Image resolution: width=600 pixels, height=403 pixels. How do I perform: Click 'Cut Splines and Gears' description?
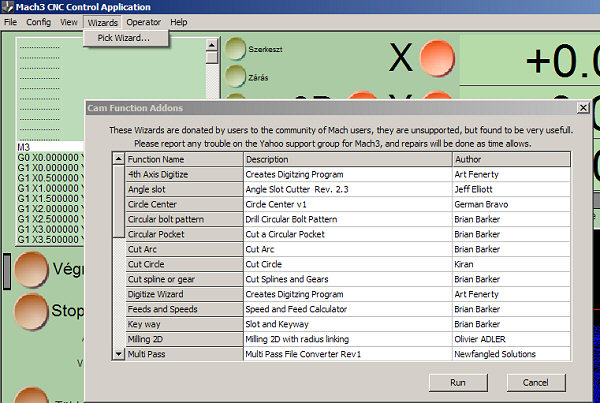click(347, 279)
